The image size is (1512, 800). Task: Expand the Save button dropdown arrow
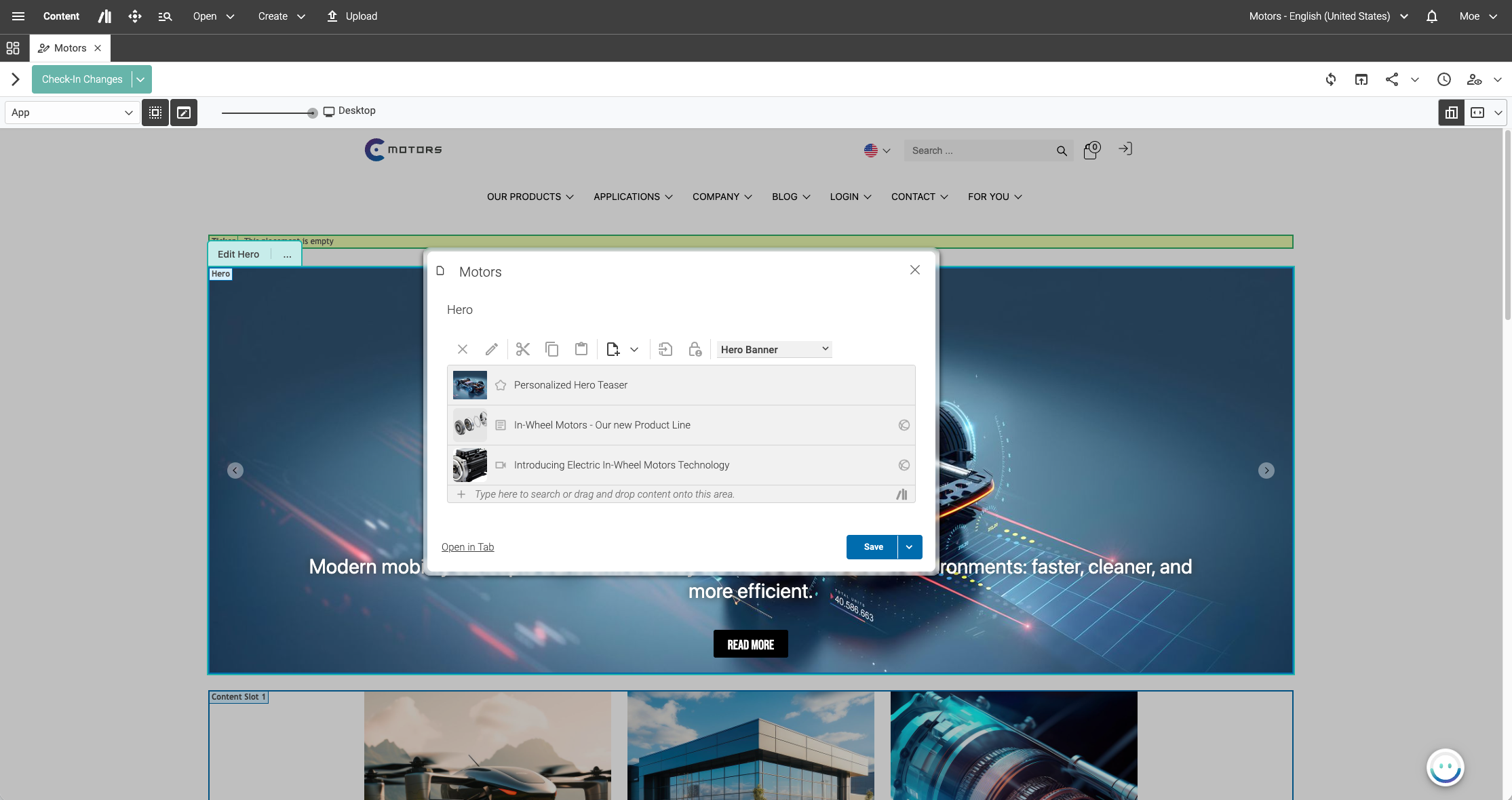click(909, 547)
